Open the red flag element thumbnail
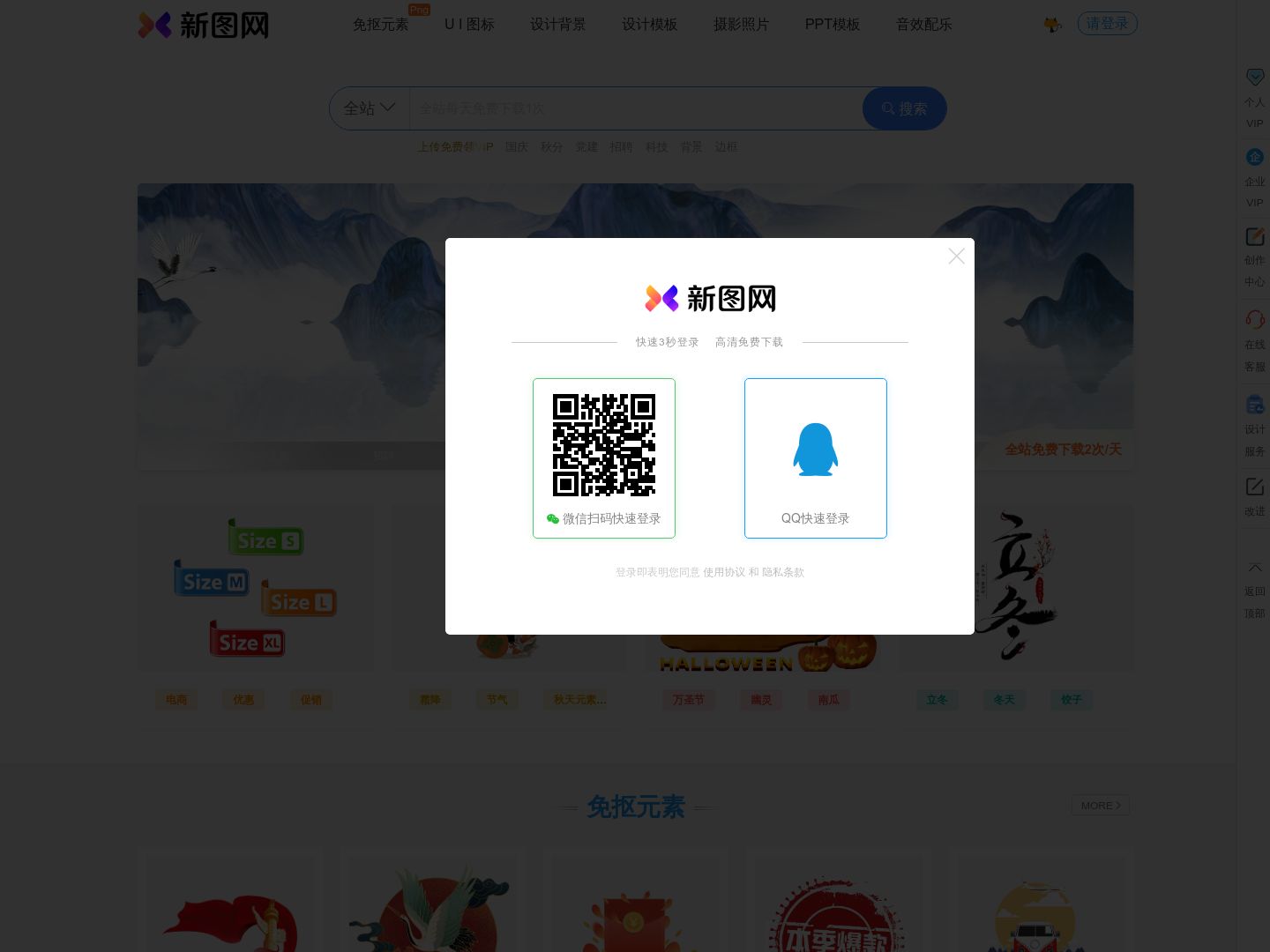This screenshot has height=952, width=1270. click(230, 901)
